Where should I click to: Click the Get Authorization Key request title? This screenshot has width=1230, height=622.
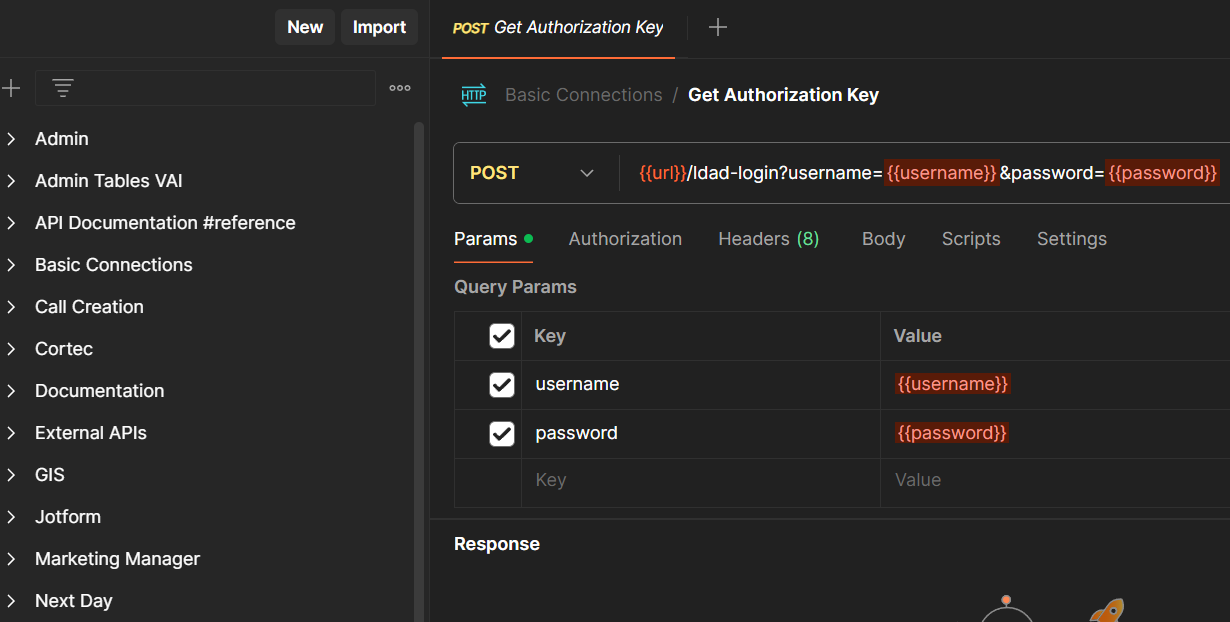[783, 95]
